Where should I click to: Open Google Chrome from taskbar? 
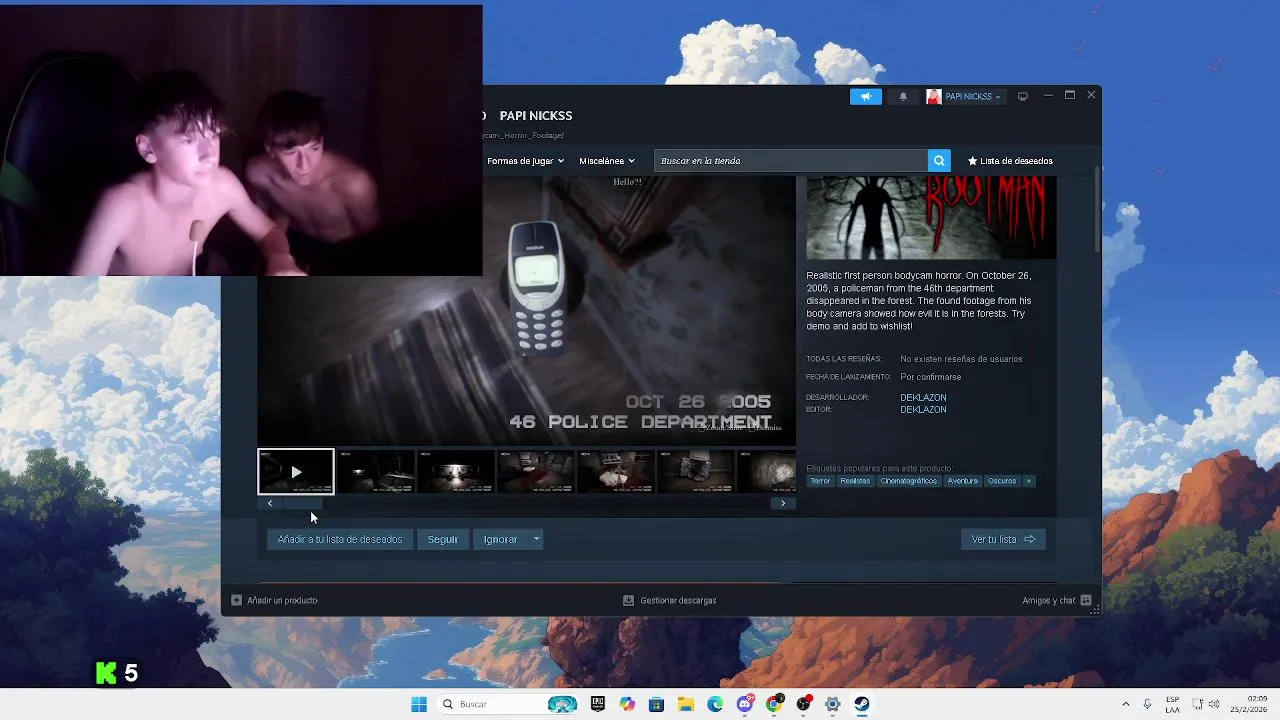pyautogui.click(x=774, y=704)
